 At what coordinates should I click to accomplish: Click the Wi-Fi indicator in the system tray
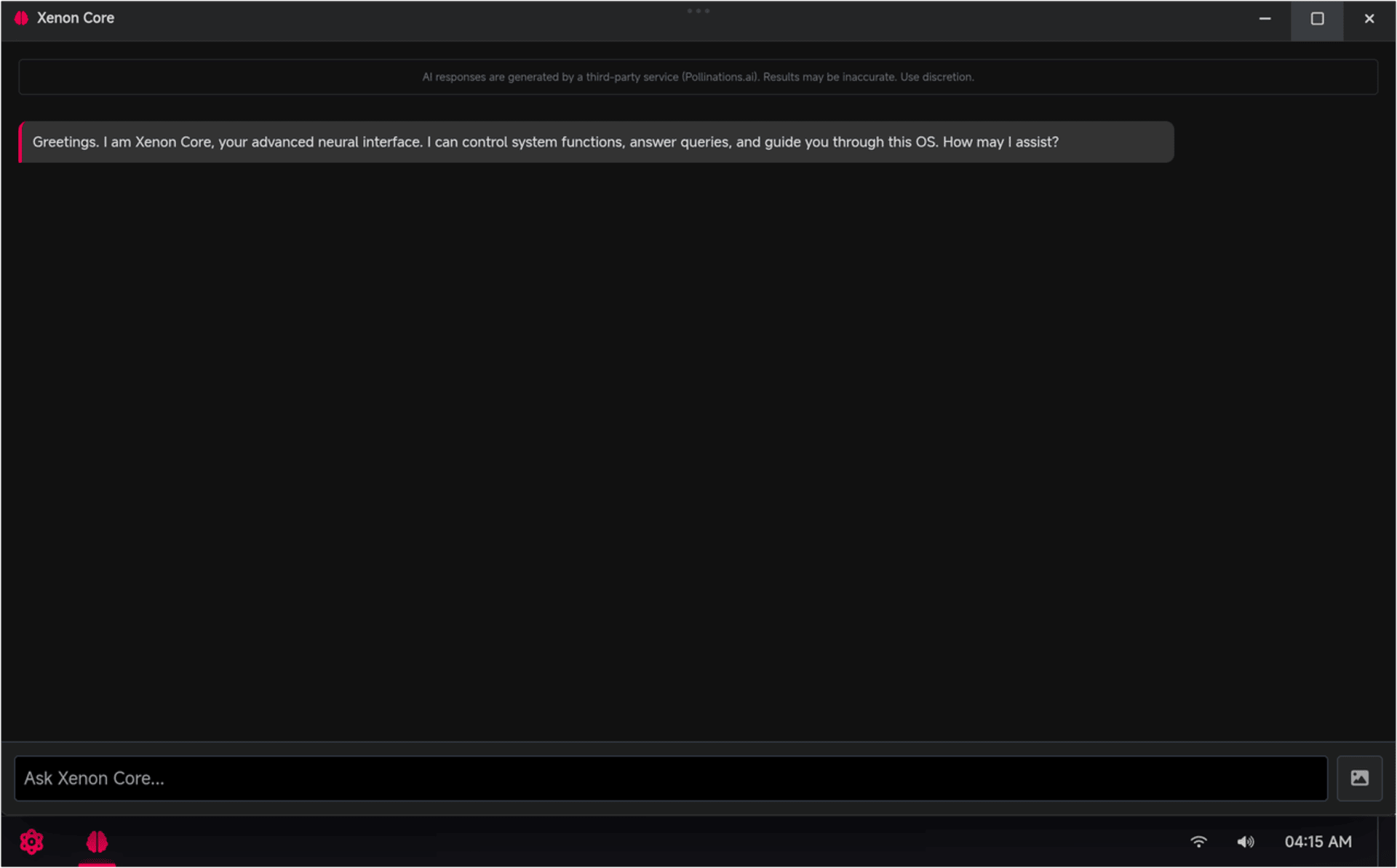click(x=1199, y=842)
